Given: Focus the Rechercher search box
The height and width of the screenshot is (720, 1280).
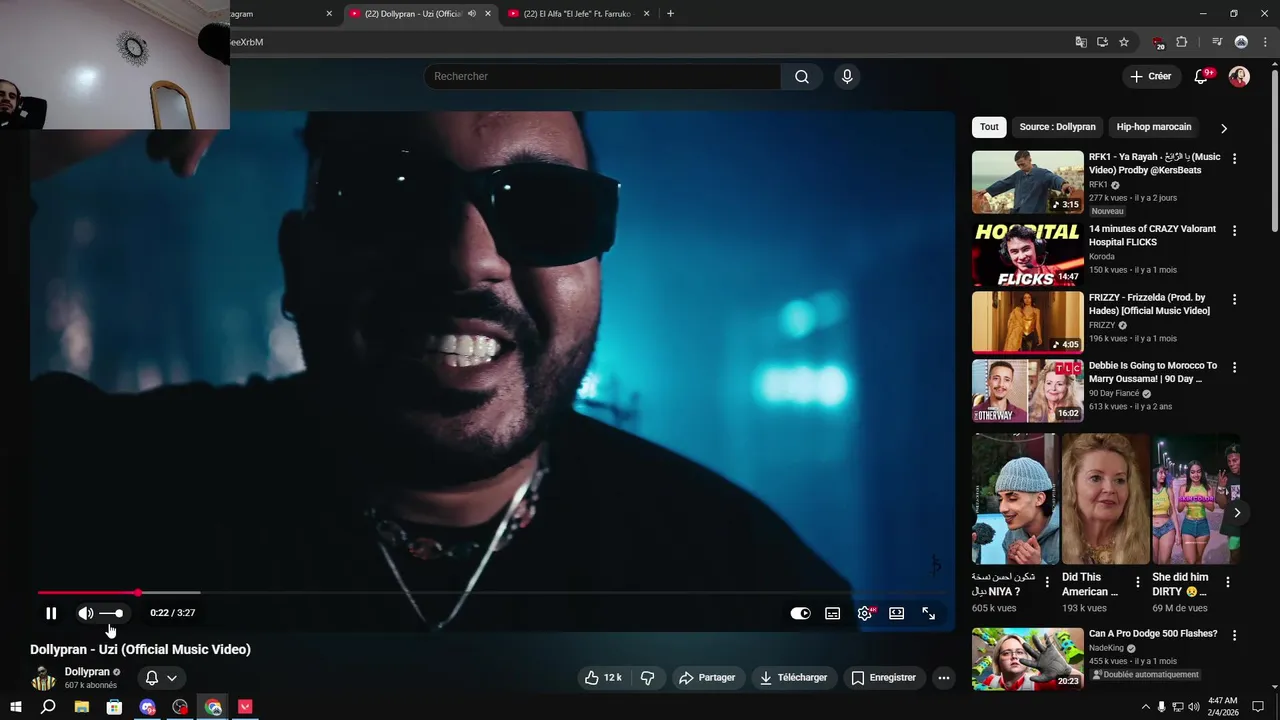Looking at the screenshot, I should click(x=602, y=76).
